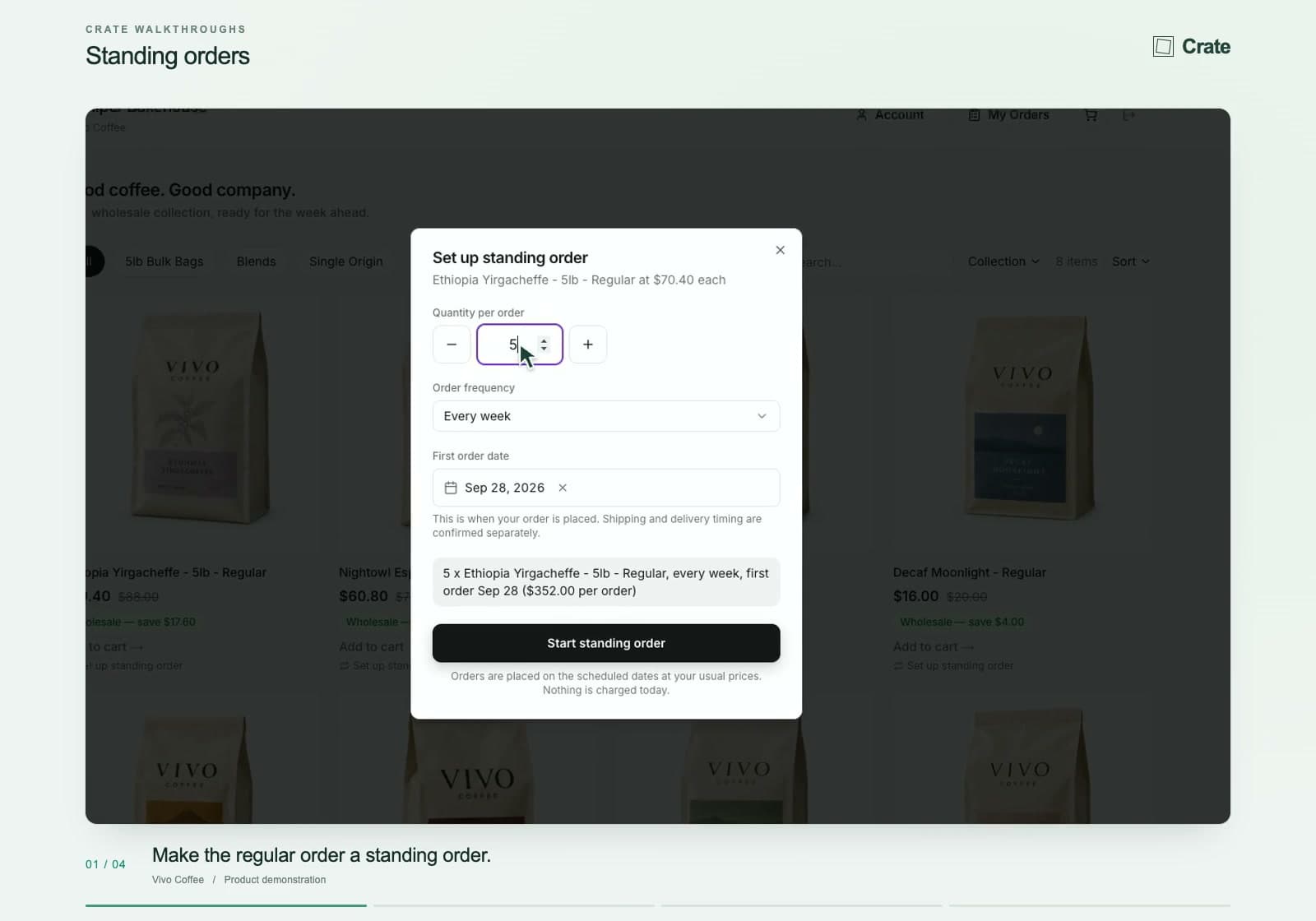Viewport: 1316px width, 921px height.
Task: Click Decaf Moonlight - Regular title
Action: [970, 572]
